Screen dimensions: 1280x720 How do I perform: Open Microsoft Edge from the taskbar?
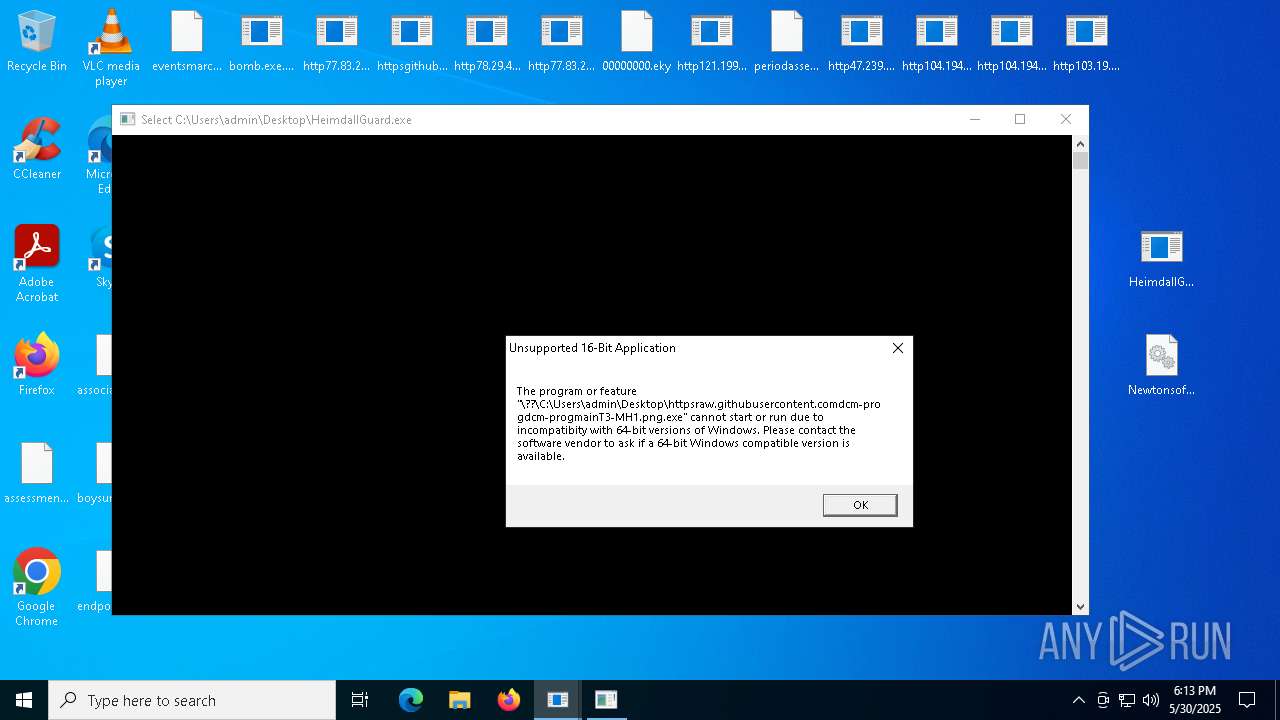pyautogui.click(x=411, y=700)
